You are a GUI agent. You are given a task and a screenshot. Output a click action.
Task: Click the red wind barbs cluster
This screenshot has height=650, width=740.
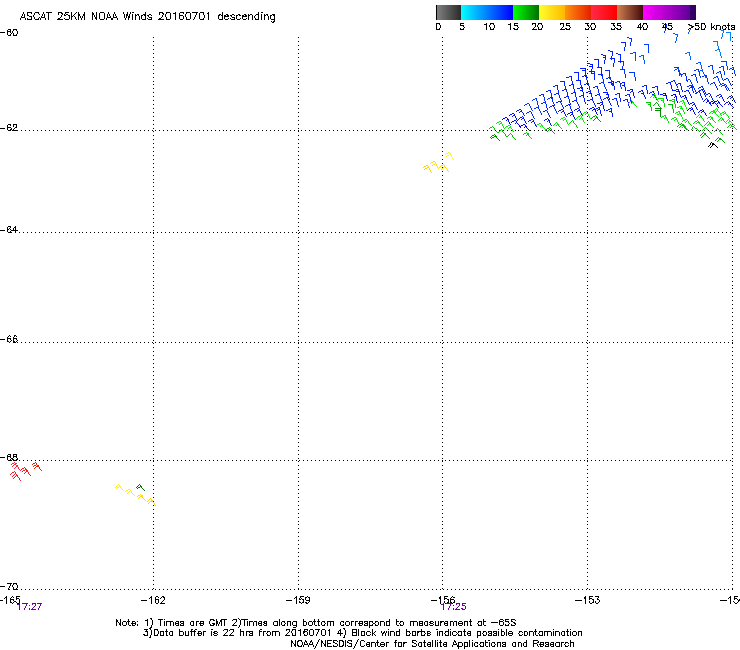pos(25,471)
